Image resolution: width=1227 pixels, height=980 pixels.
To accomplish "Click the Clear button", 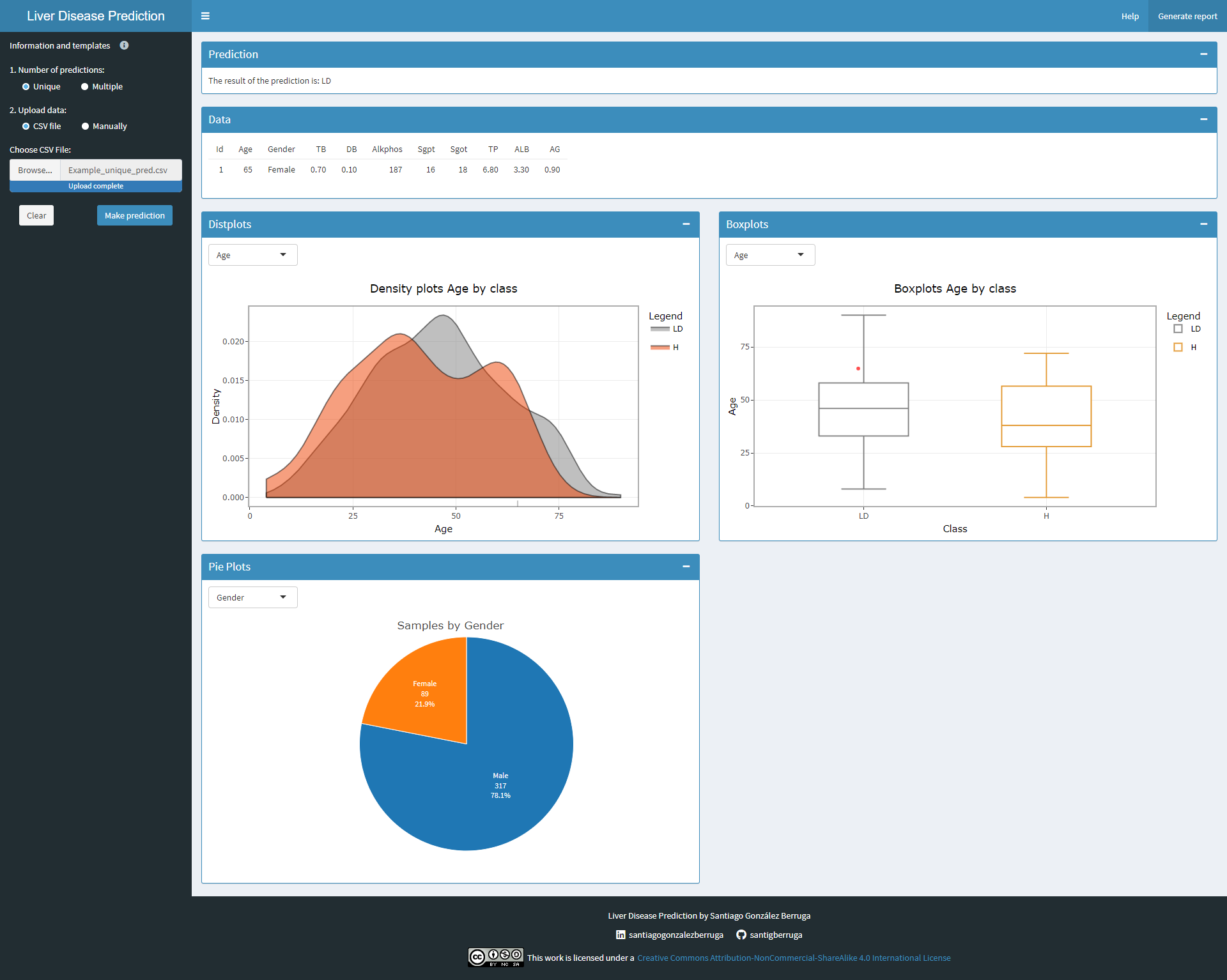I will [36, 215].
